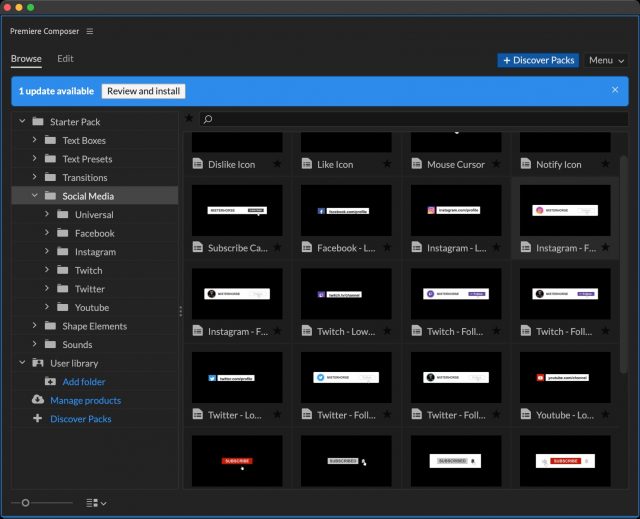The image size is (640, 519).
Task: Open the view mode dropdown at the bottom
Action: tap(96, 503)
